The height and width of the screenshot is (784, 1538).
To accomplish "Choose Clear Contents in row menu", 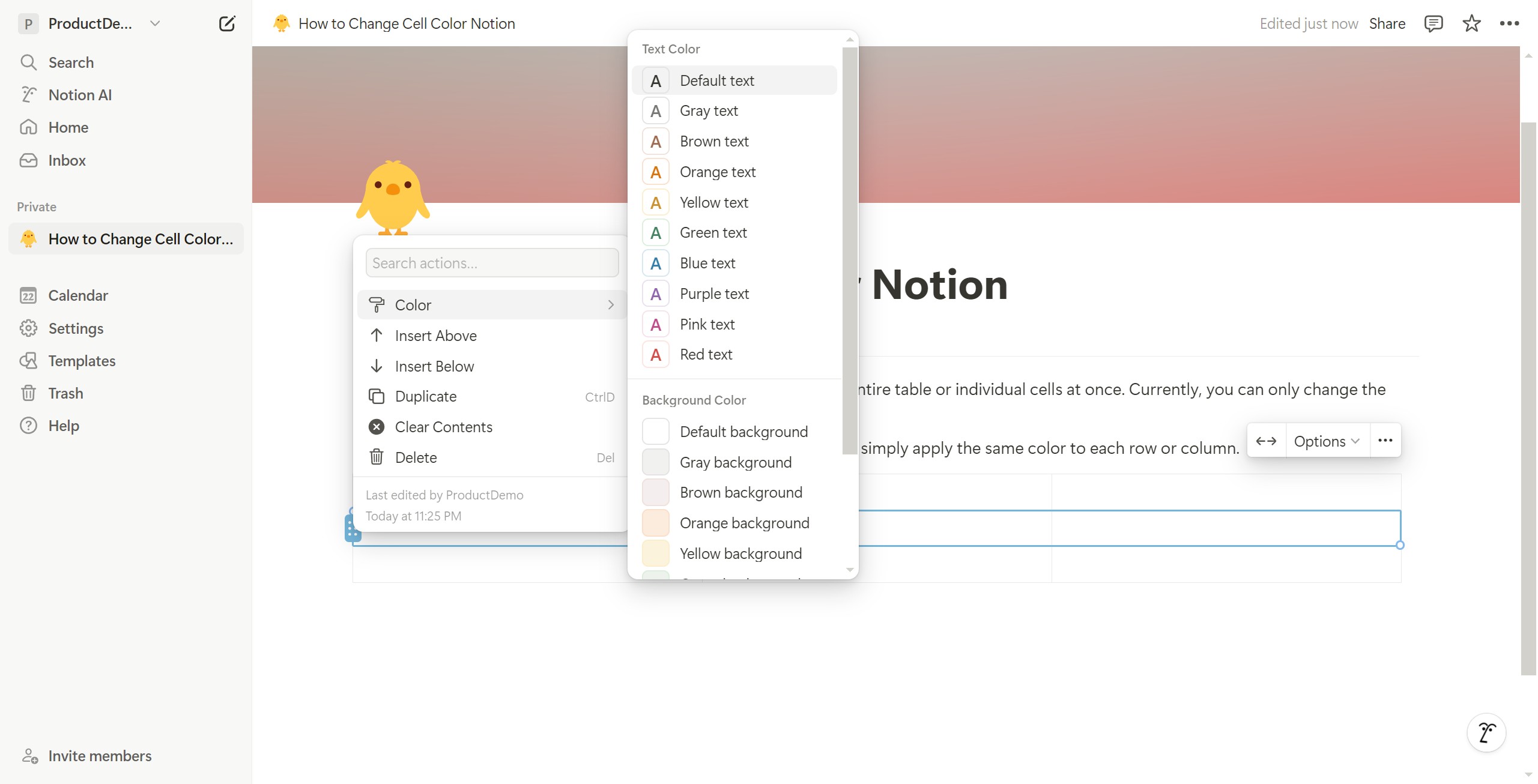I will (492, 427).
